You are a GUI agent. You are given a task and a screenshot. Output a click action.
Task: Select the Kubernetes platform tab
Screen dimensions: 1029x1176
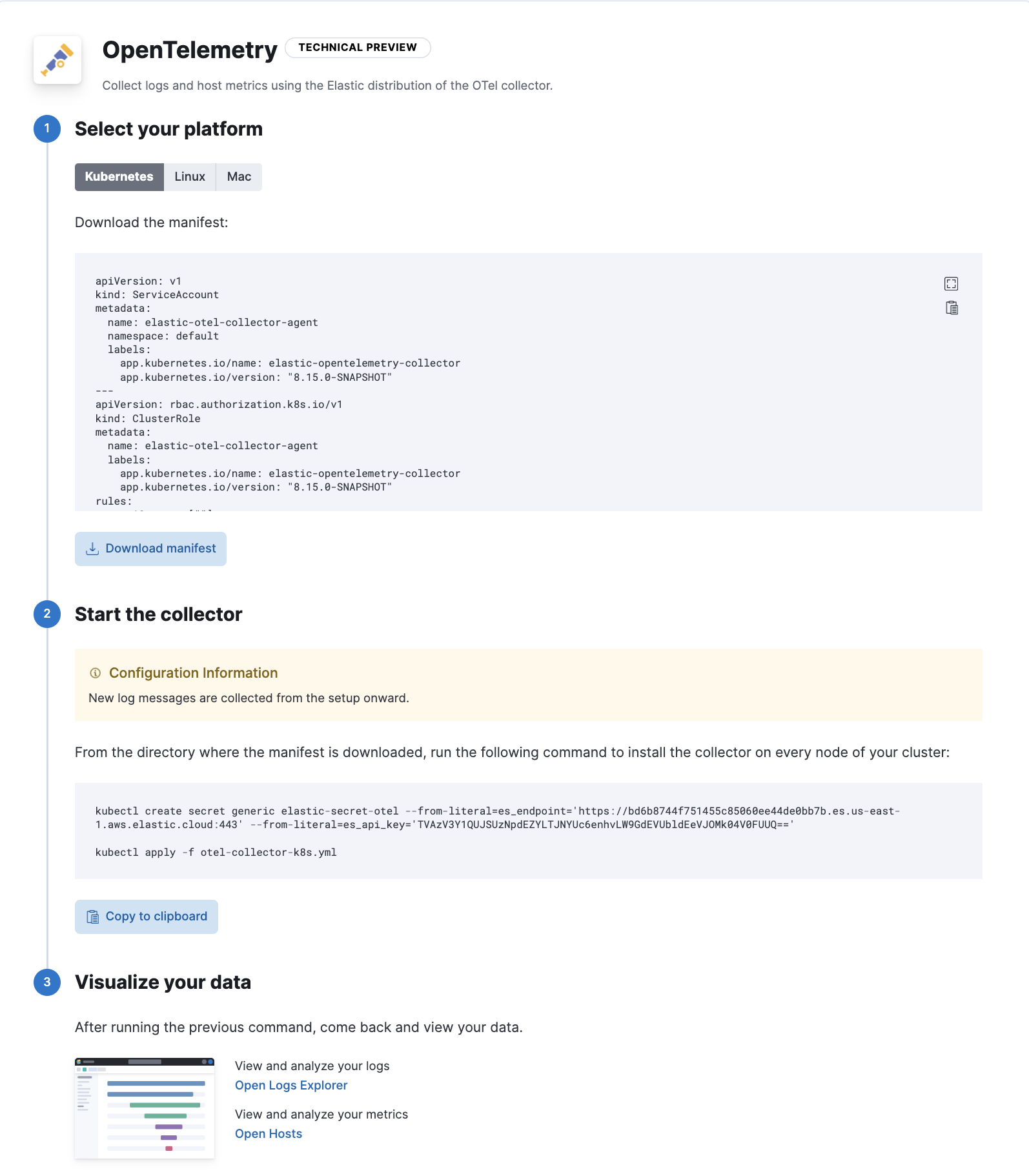(x=119, y=177)
